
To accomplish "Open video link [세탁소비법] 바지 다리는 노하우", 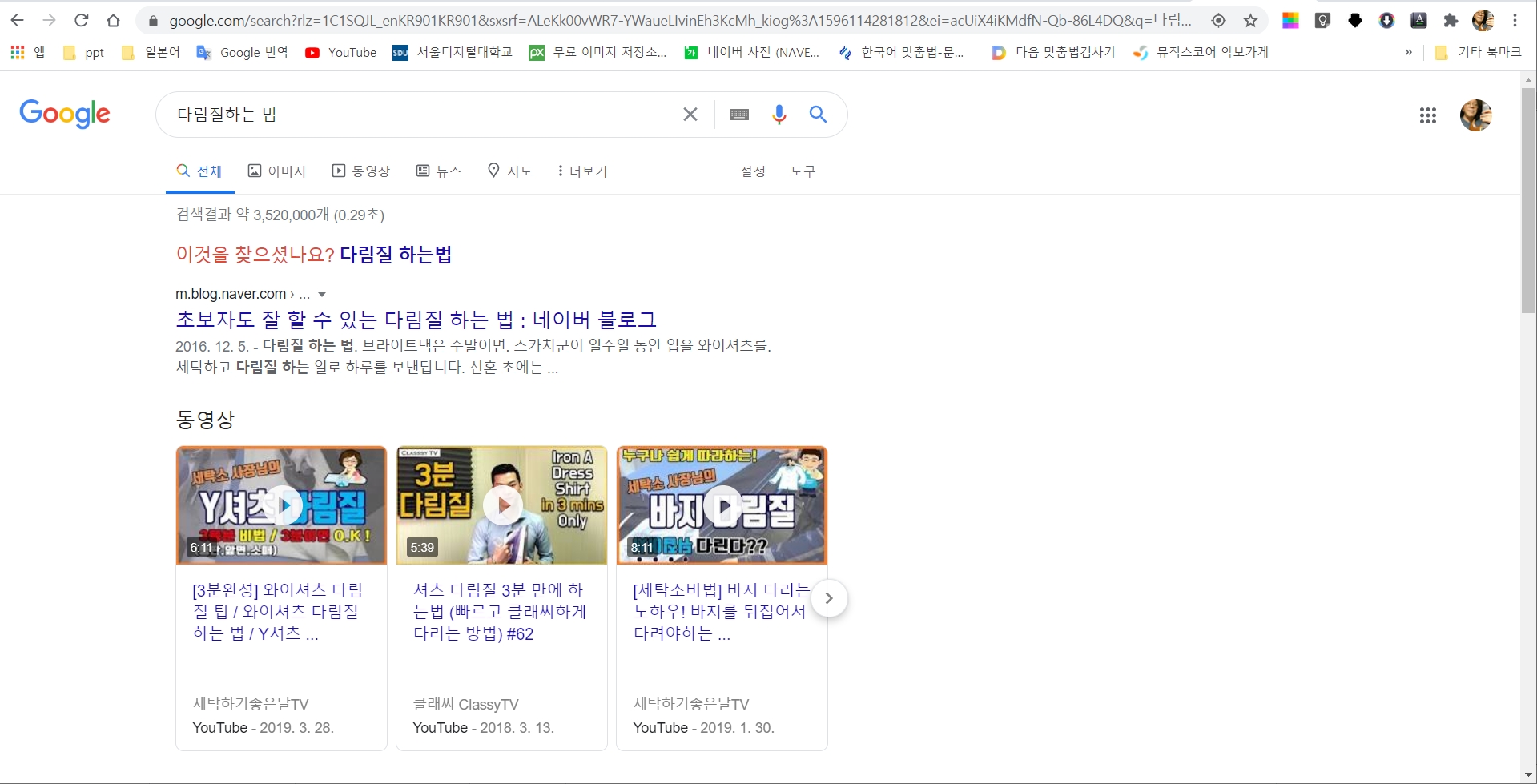I will (x=721, y=612).
